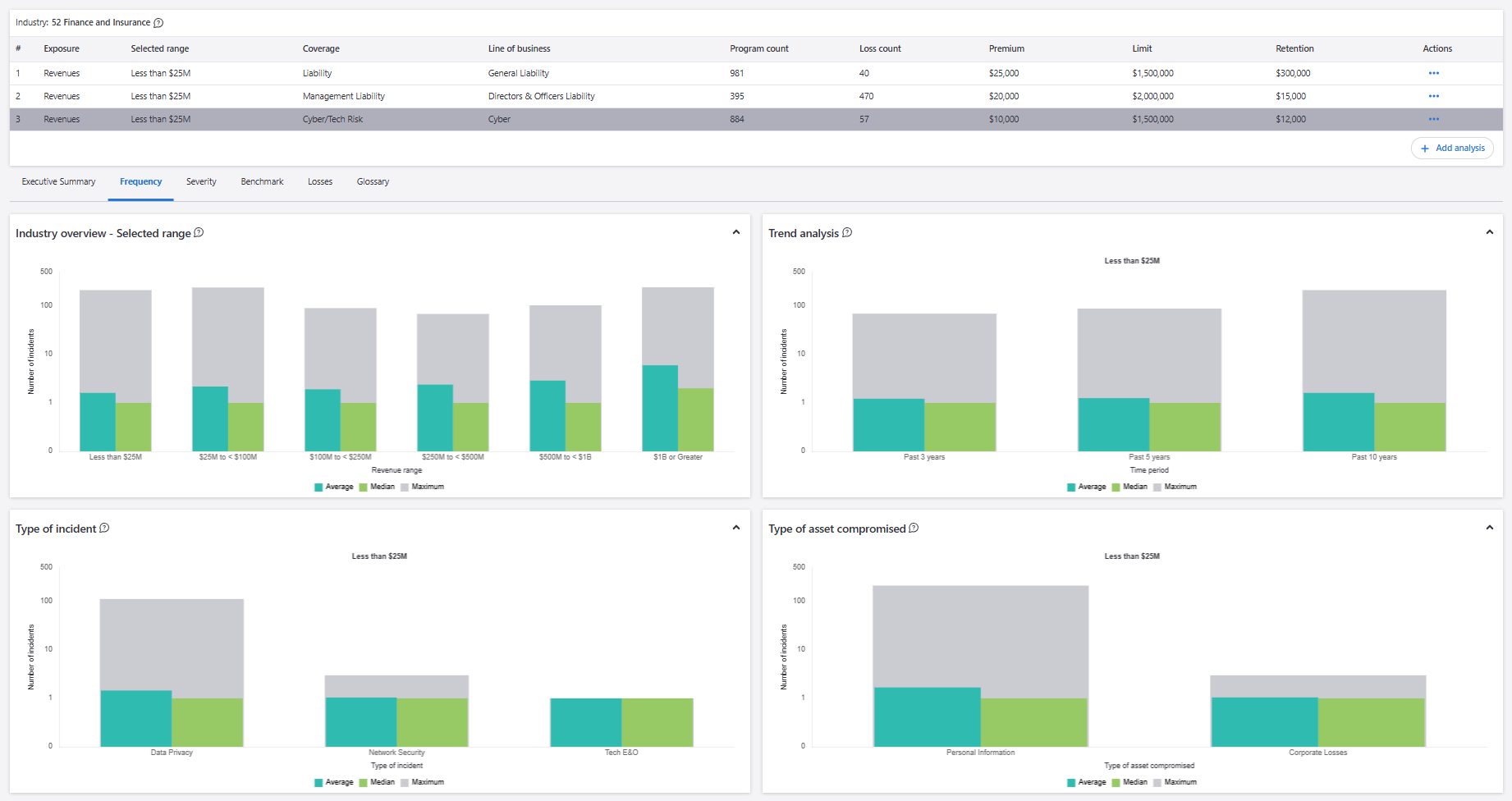Viewport: 1512px width, 801px height.
Task: Select the Management Liability table row
Action: (756, 96)
